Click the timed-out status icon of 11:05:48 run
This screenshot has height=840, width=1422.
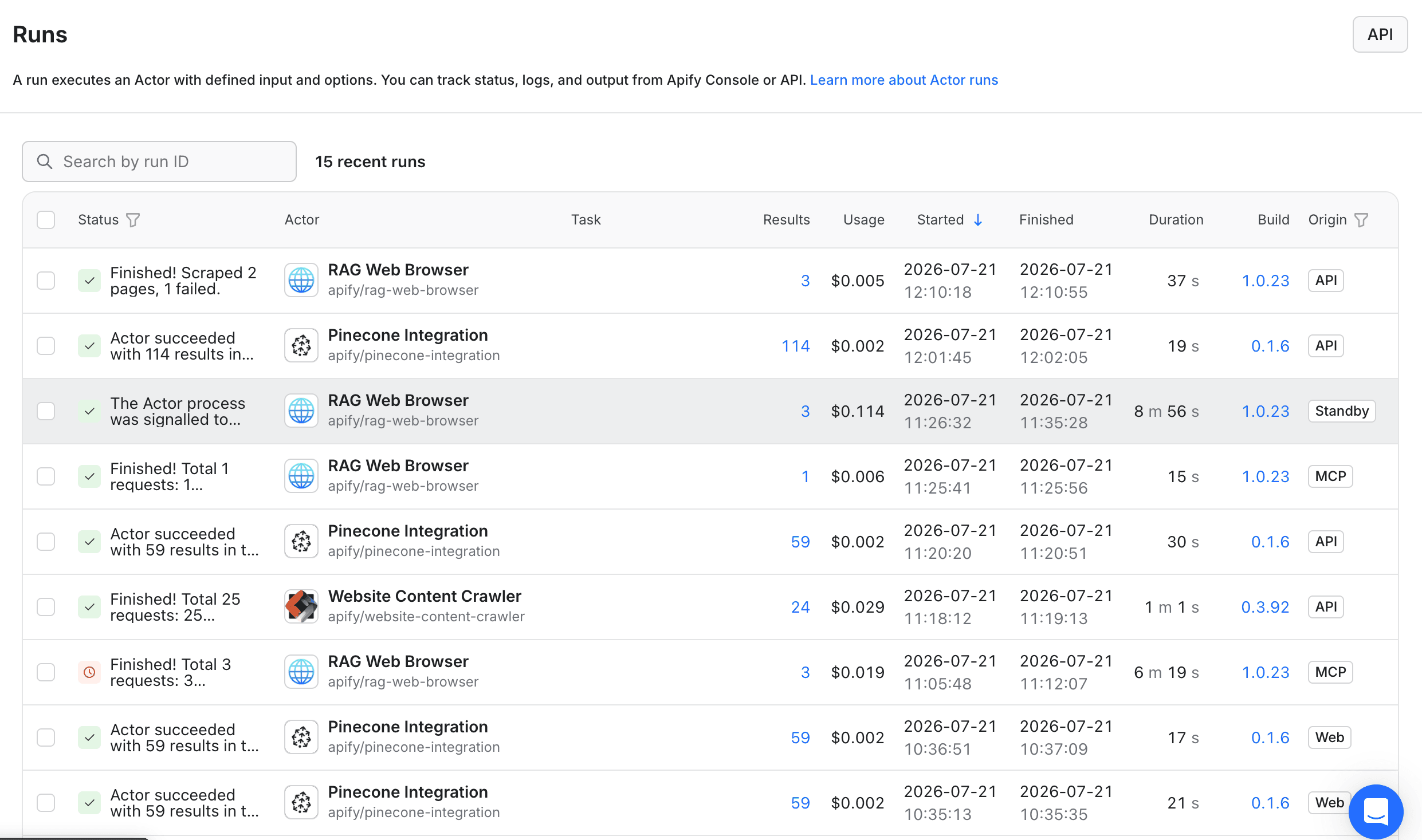click(x=89, y=672)
